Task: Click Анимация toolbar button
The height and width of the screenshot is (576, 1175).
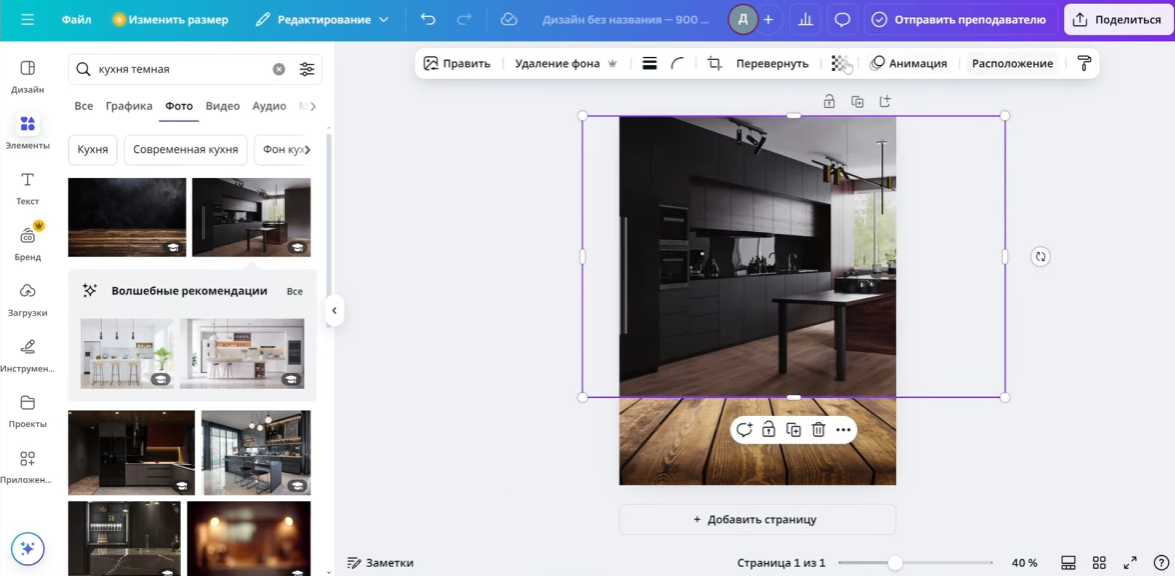Action: 908,64
